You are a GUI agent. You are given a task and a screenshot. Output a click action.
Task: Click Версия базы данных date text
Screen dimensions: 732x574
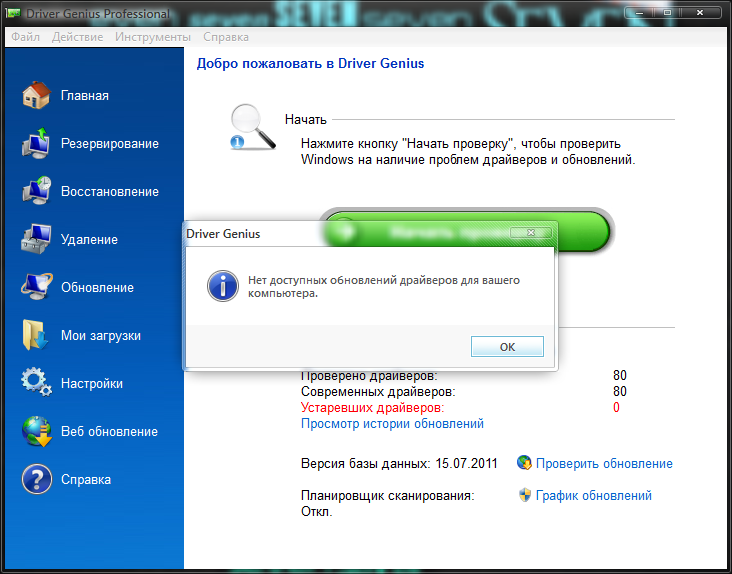point(399,463)
